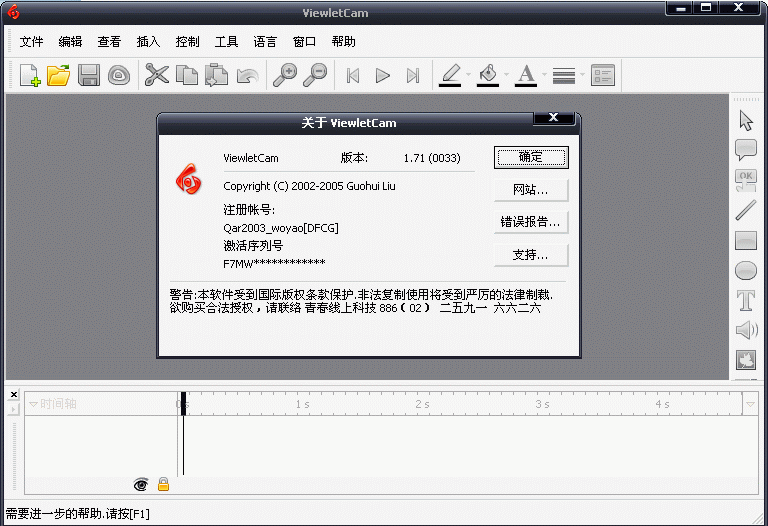
Task: Select the line color pencil icon
Action: click(x=450, y=75)
